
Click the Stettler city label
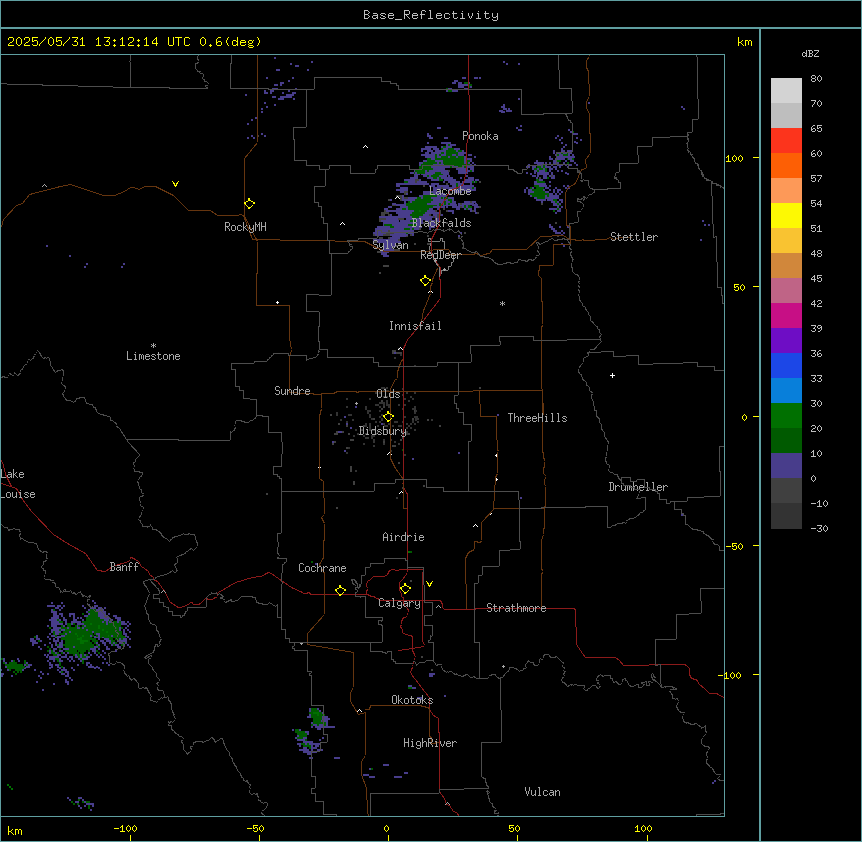pyautogui.click(x=634, y=237)
